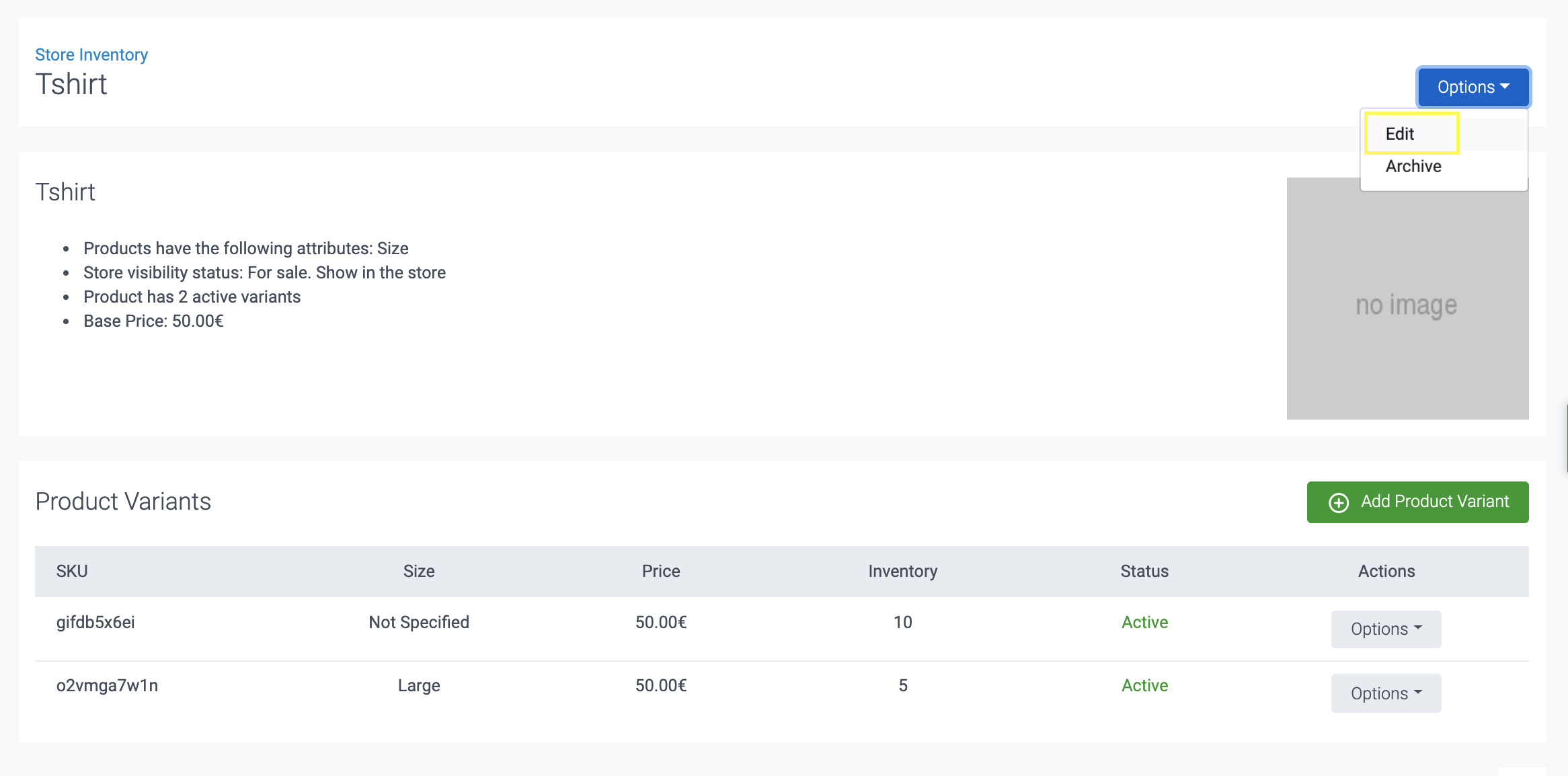The image size is (1568, 776).
Task: Go back via Store Inventory breadcrumb link
Action: [x=91, y=54]
